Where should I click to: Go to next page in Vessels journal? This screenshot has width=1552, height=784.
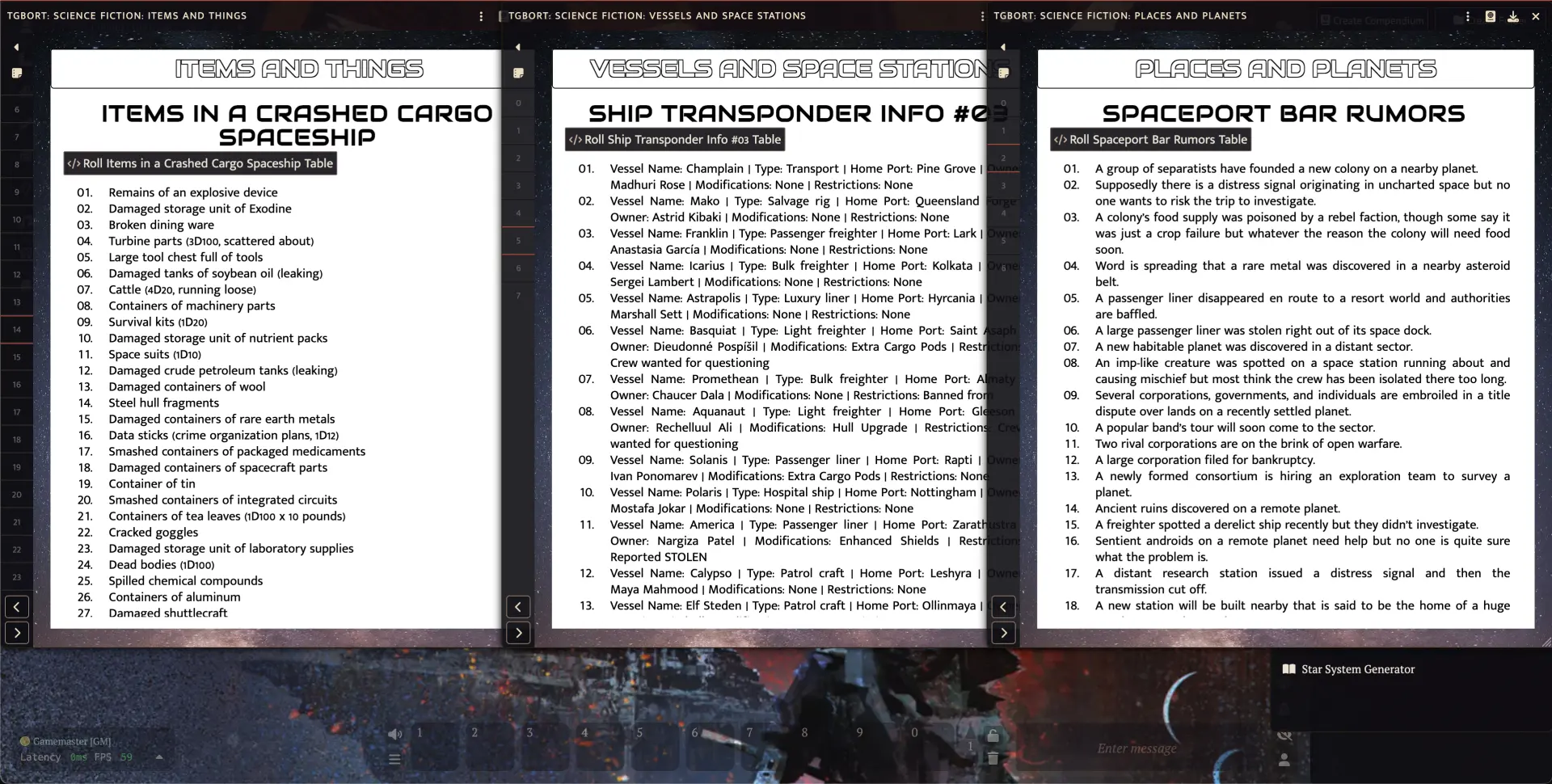pyautogui.click(x=518, y=633)
